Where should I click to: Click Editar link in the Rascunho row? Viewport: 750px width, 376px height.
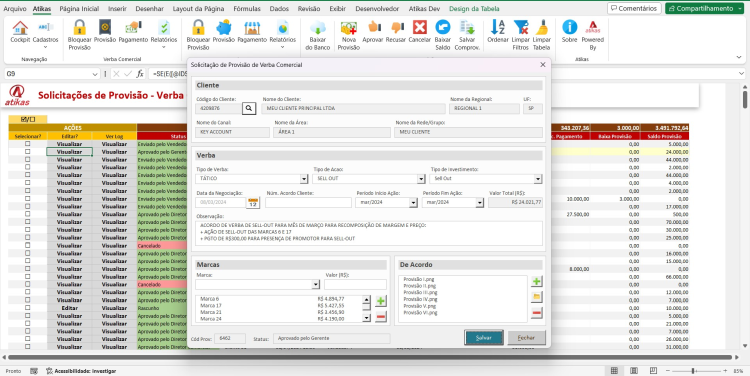[x=70, y=308]
